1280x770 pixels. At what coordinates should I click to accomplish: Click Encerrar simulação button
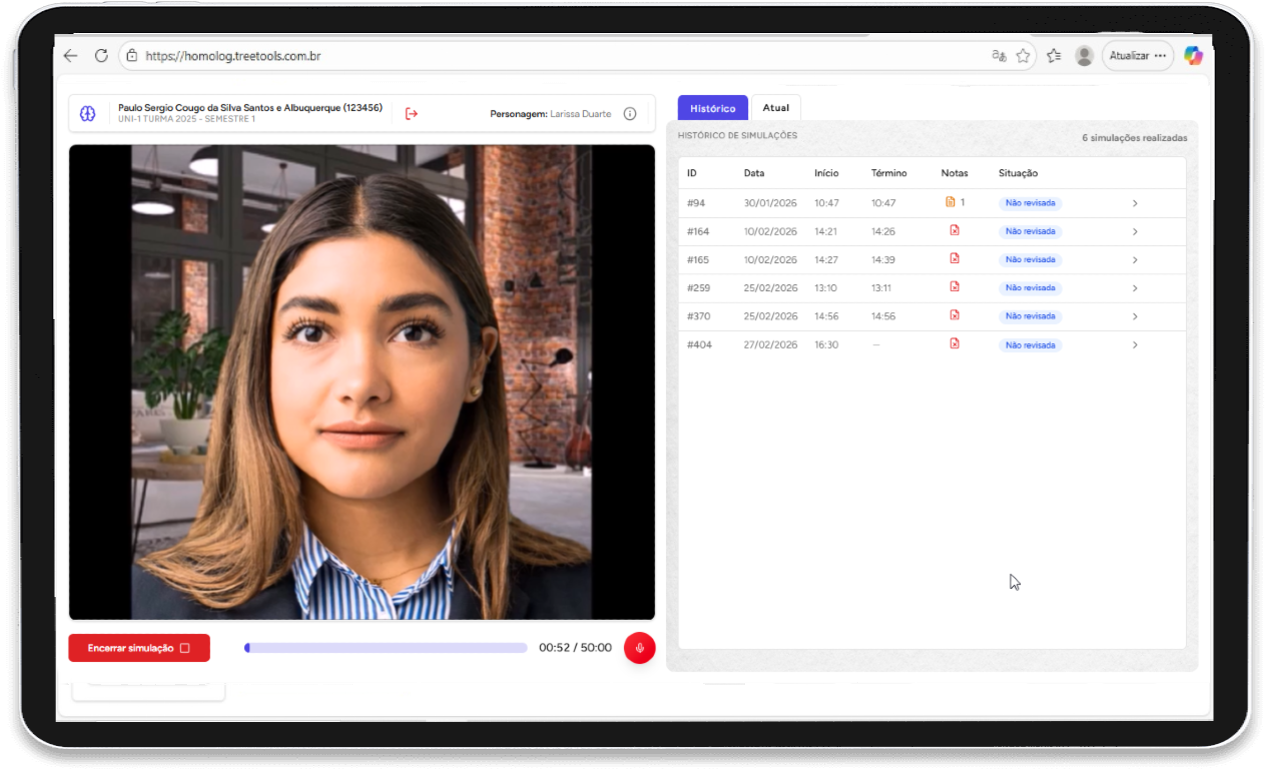point(139,648)
